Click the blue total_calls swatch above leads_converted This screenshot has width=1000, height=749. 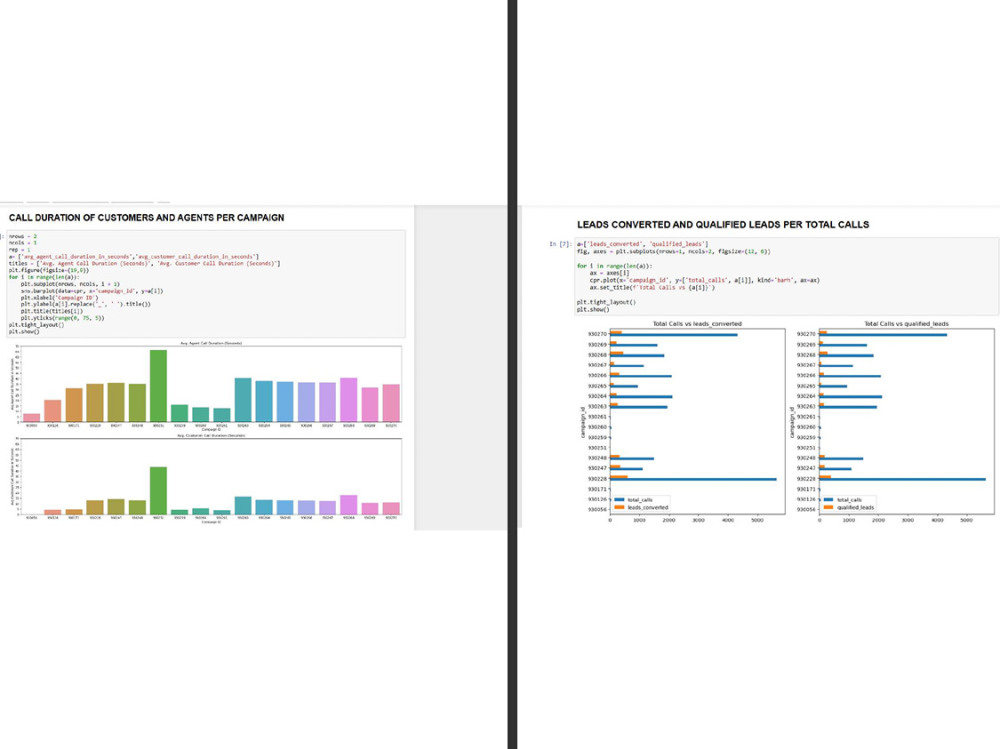pos(619,500)
